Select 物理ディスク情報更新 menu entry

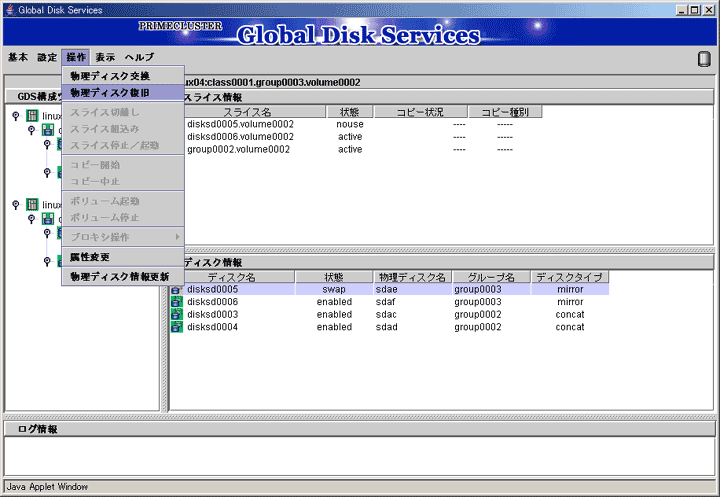(123, 277)
